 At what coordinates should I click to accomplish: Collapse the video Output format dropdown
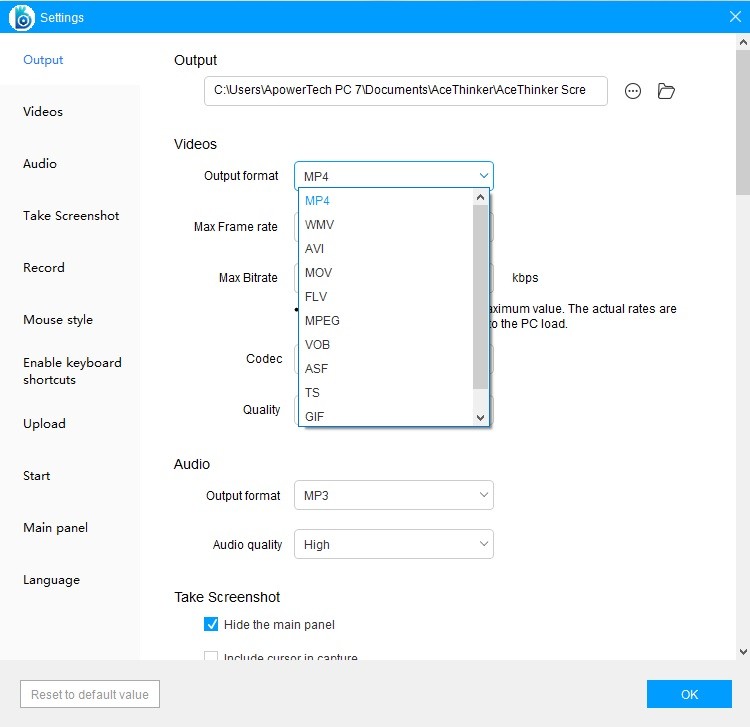point(393,176)
